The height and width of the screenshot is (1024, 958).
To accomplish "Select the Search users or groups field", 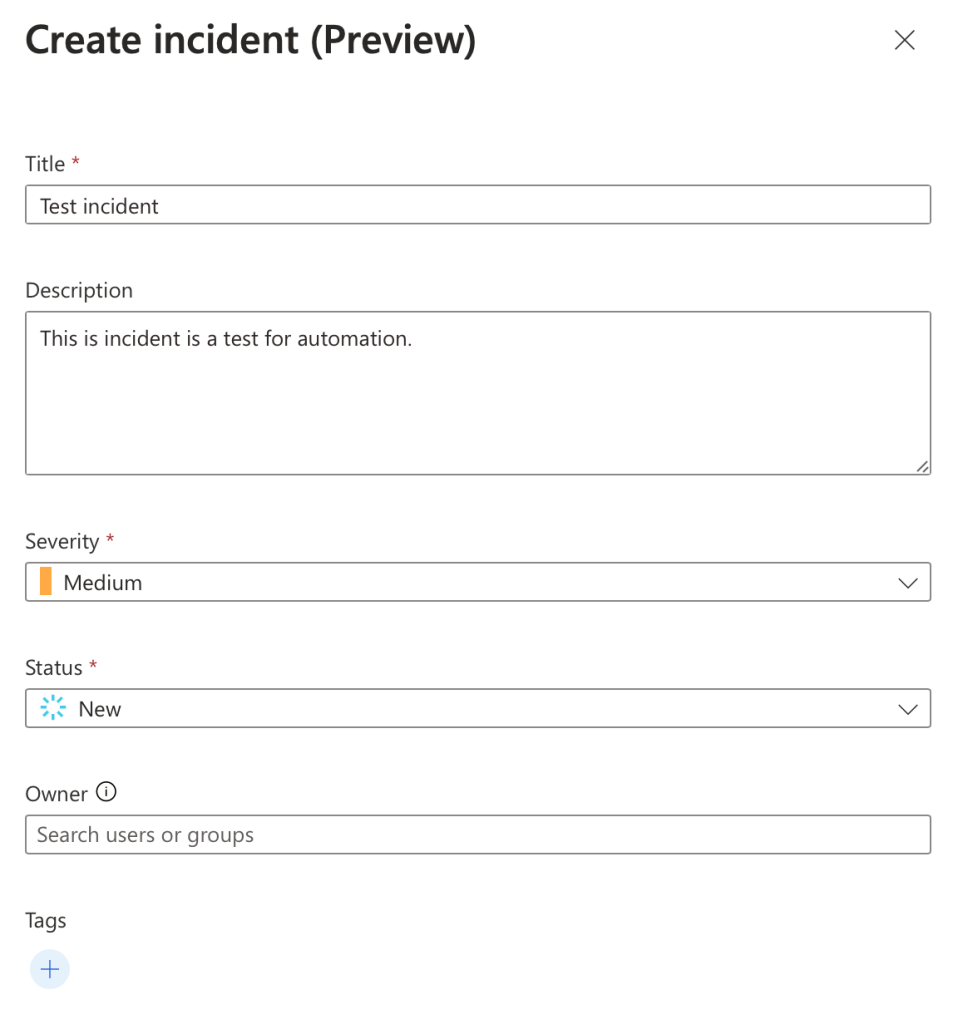I will tap(477, 835).
